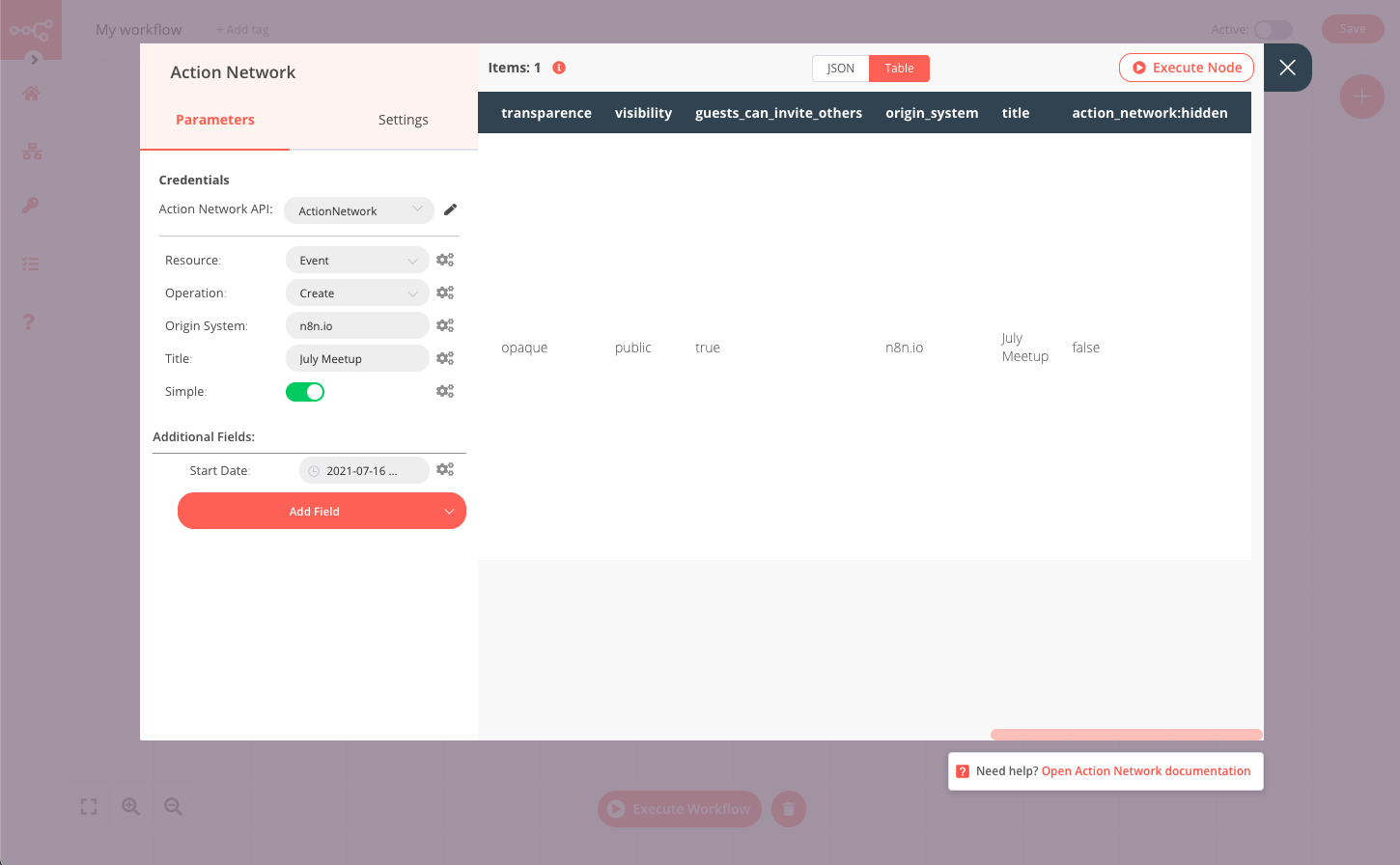The image size is (1400, 865).
Task: Open the Operation dropdown
Action: 357,292
